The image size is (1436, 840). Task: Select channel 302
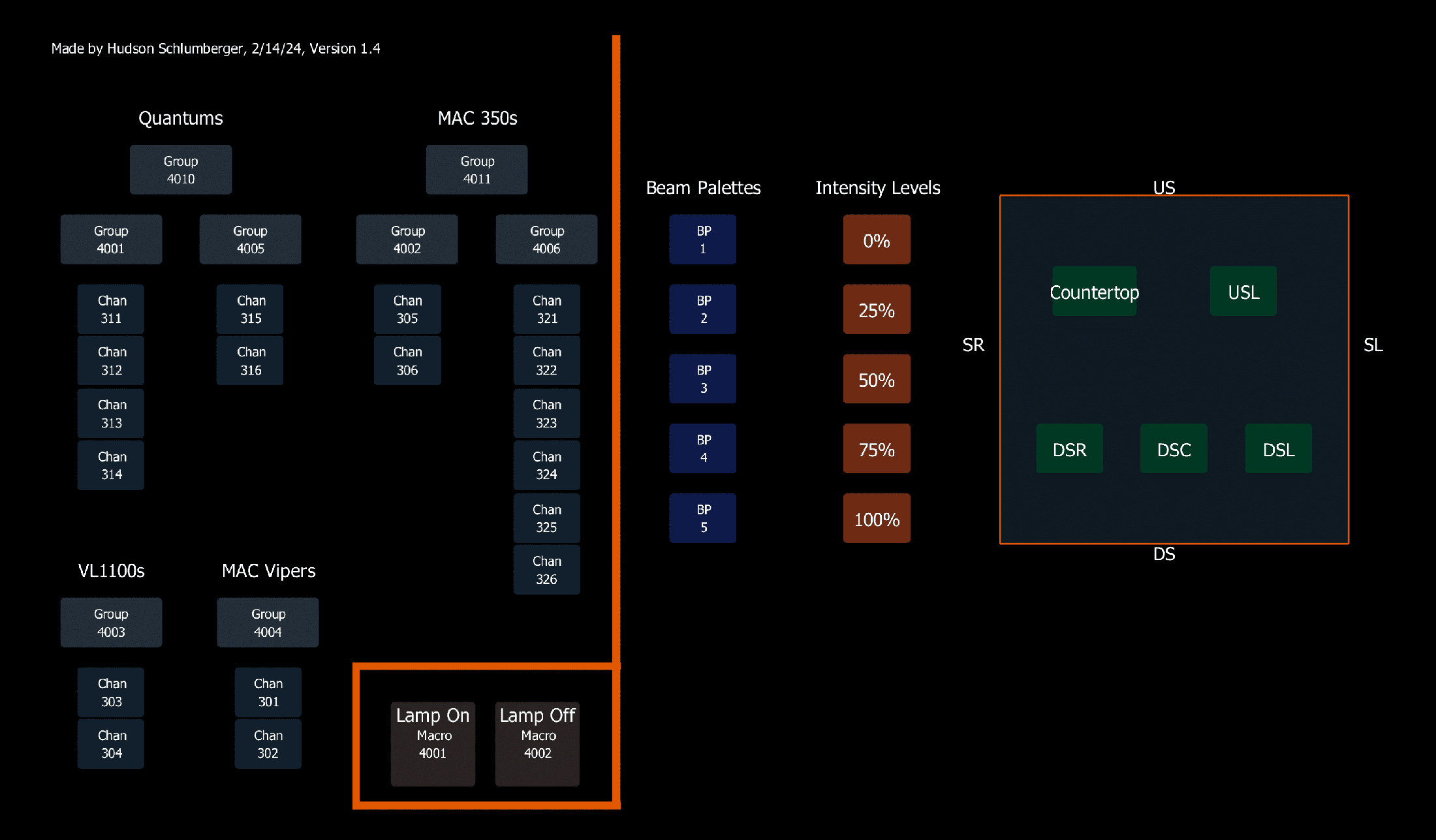(268, 744)
